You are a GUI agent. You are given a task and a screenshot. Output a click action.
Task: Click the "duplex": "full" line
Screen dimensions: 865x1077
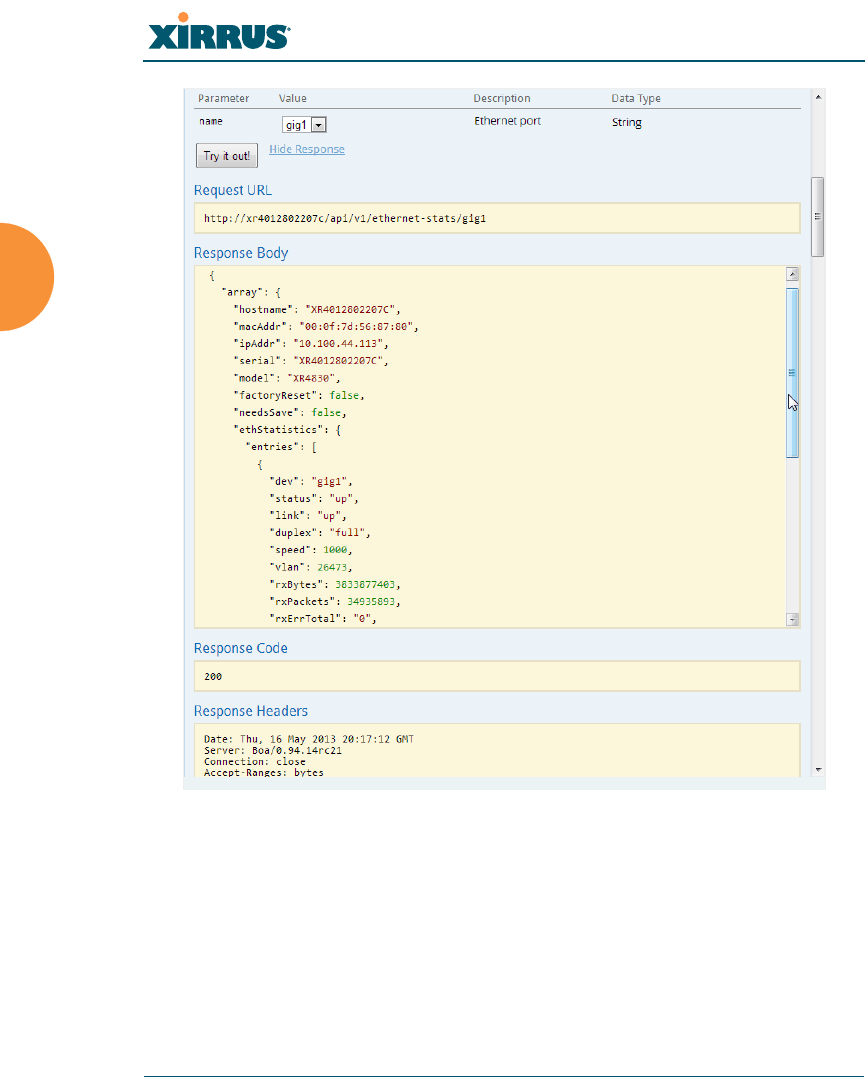click(320, 532)
